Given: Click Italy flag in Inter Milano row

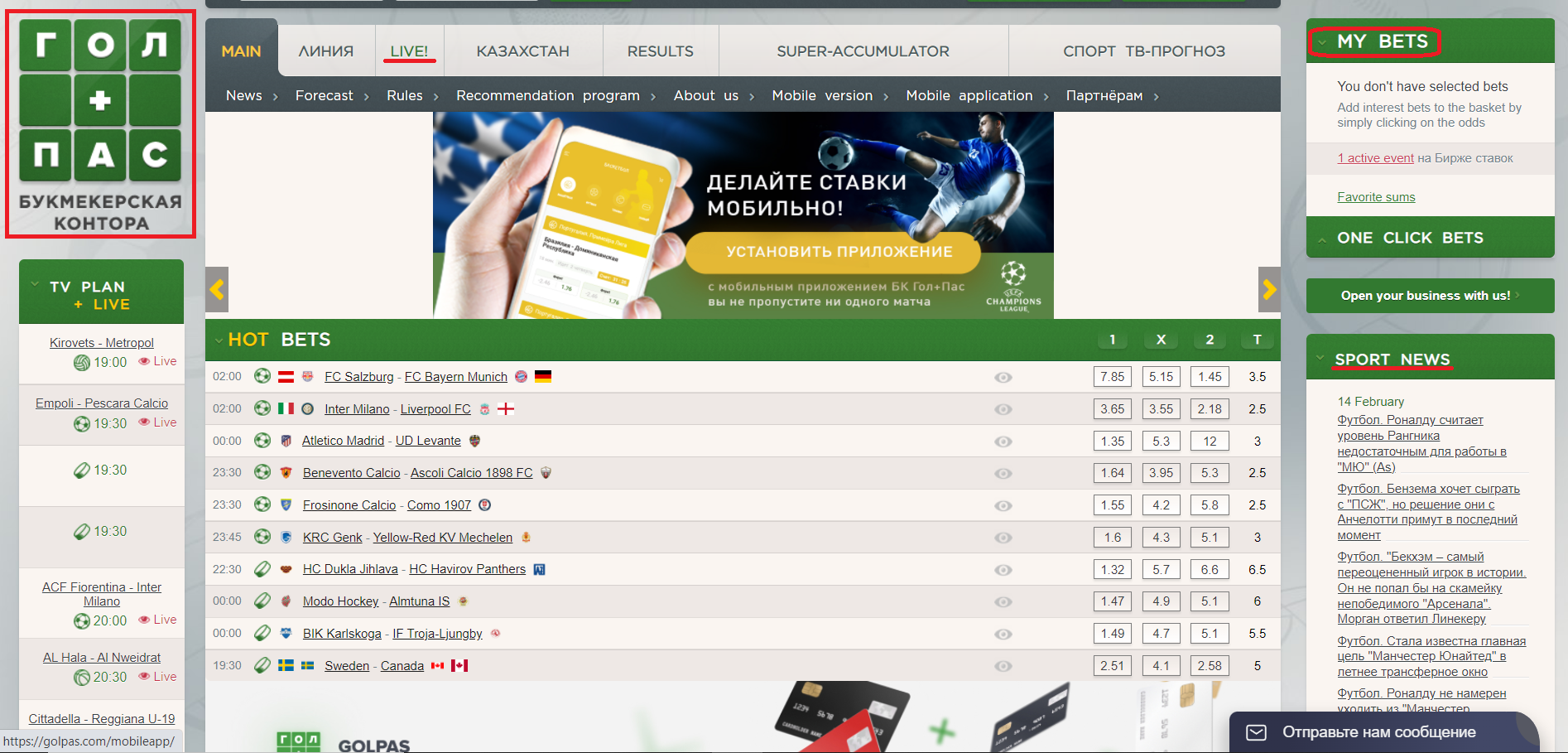Looking at the screenshot, I should (x=286, y=408).
